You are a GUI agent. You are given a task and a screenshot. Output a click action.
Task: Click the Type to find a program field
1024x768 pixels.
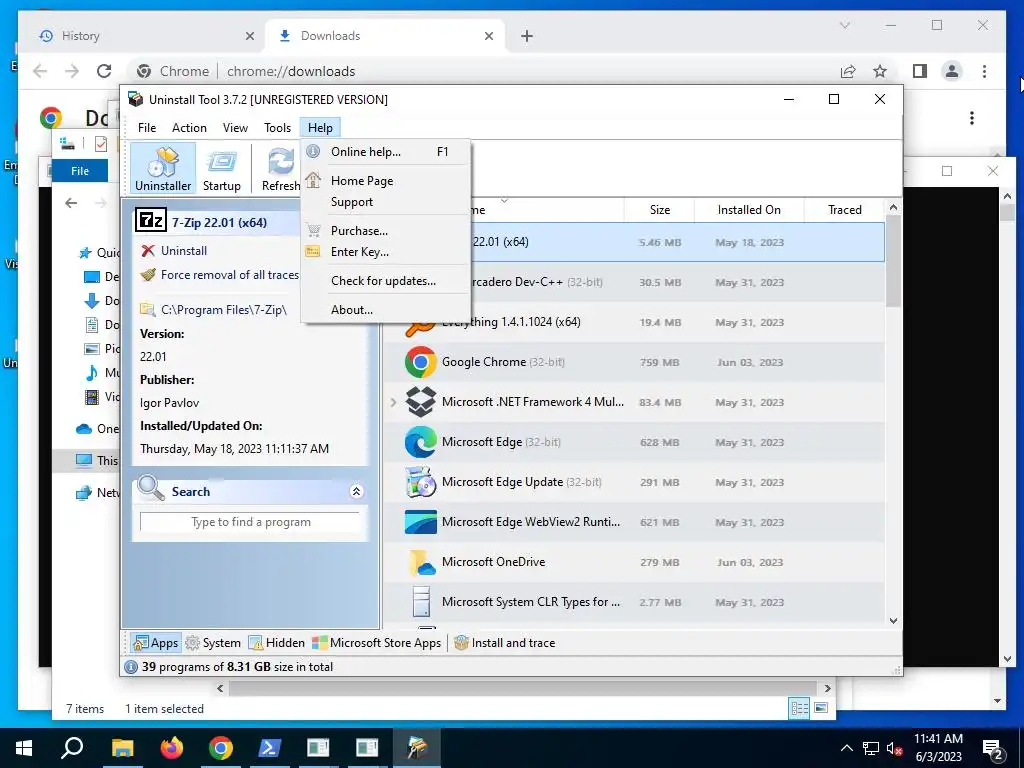[250, 522]
